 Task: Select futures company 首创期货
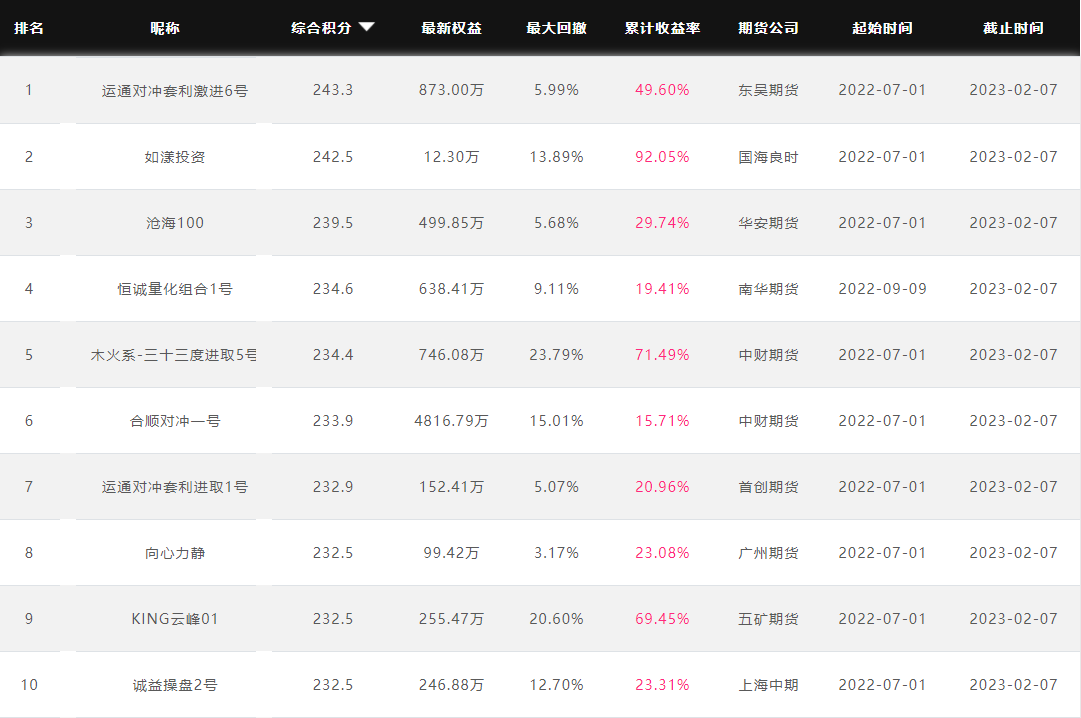click(x=768, y=487)
